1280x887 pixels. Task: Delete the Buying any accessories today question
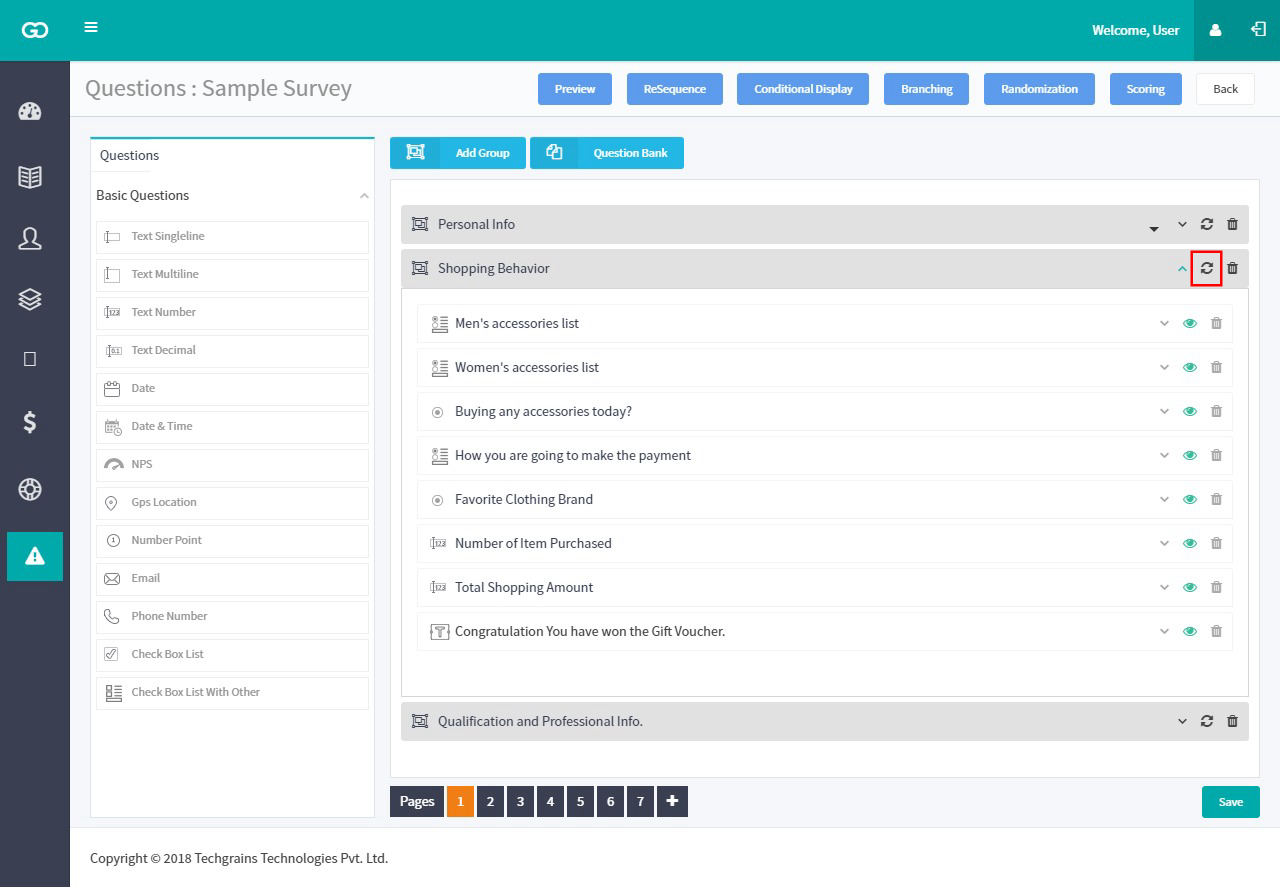[1216, 411]
